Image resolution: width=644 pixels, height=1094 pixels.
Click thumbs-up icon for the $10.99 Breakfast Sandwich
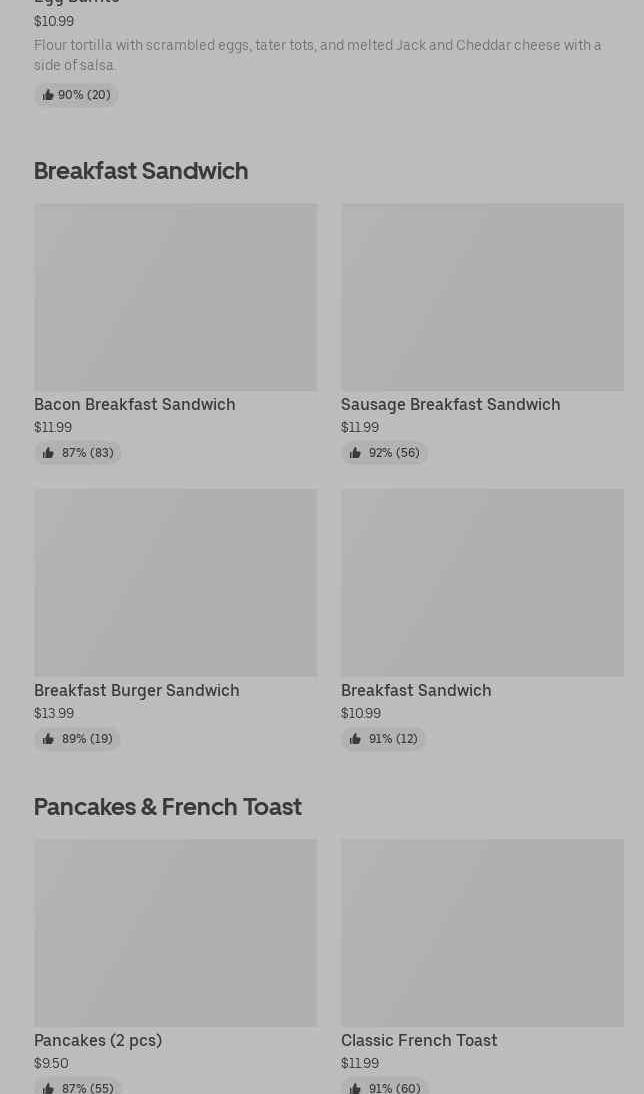(x=355, y=739)
